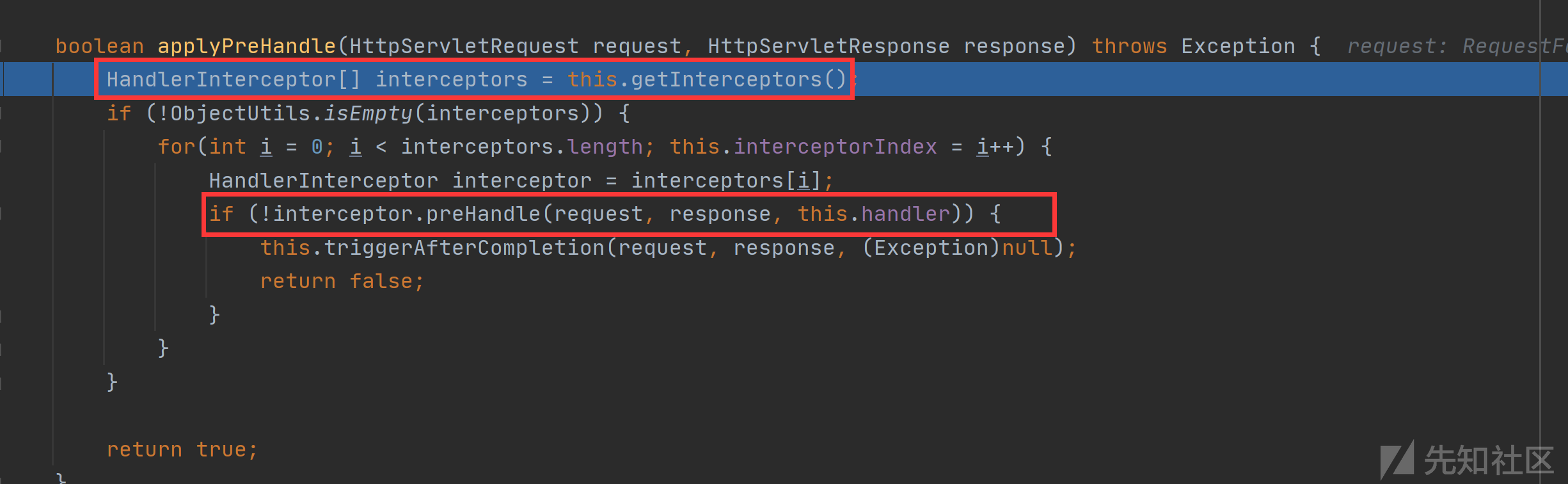Click the HandlerInterceptor[] type on highlighted line
The height and width of the screenshot is (484, 1568).
click(234, 79)
